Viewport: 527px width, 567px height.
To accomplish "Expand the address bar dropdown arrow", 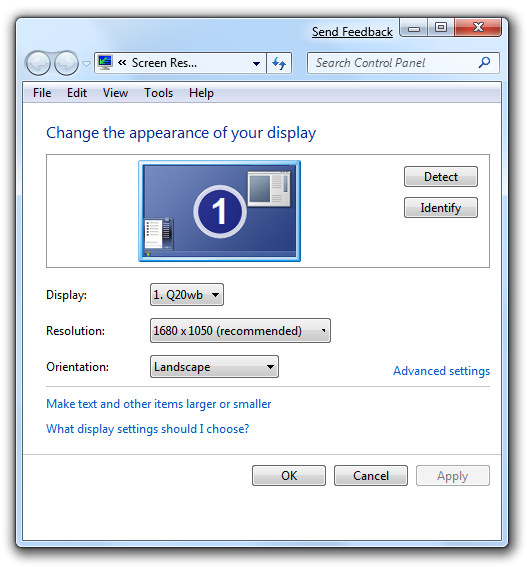I will click(x=256, y=64).
